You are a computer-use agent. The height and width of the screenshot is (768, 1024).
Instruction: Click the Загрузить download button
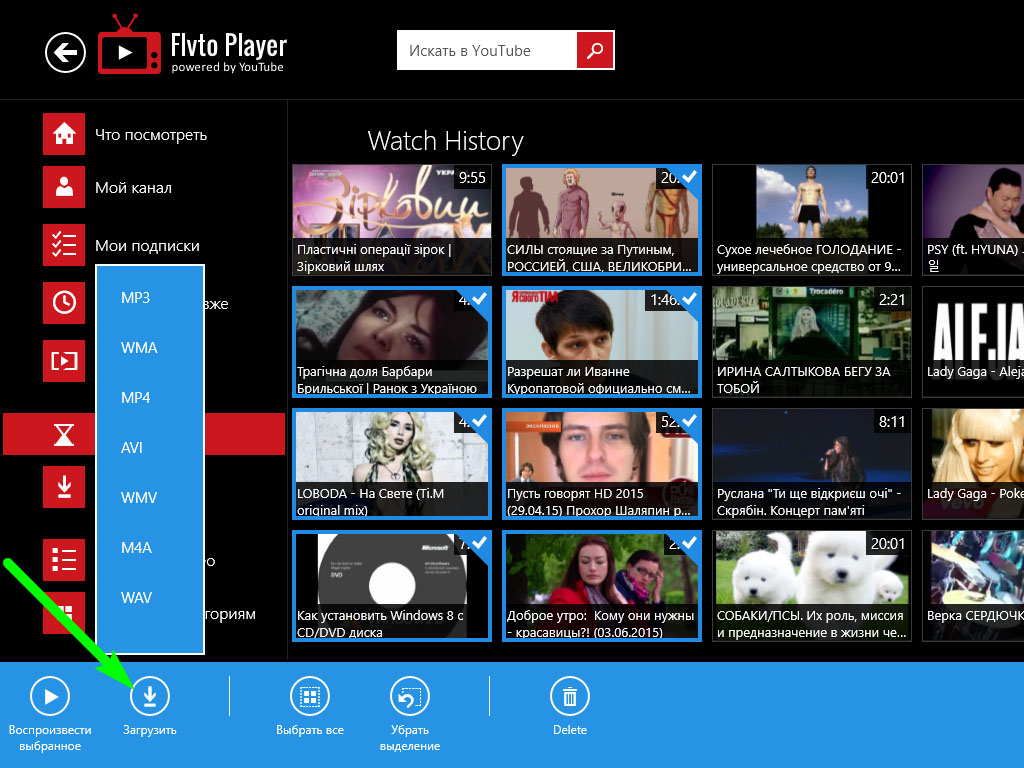coord(150,705)
